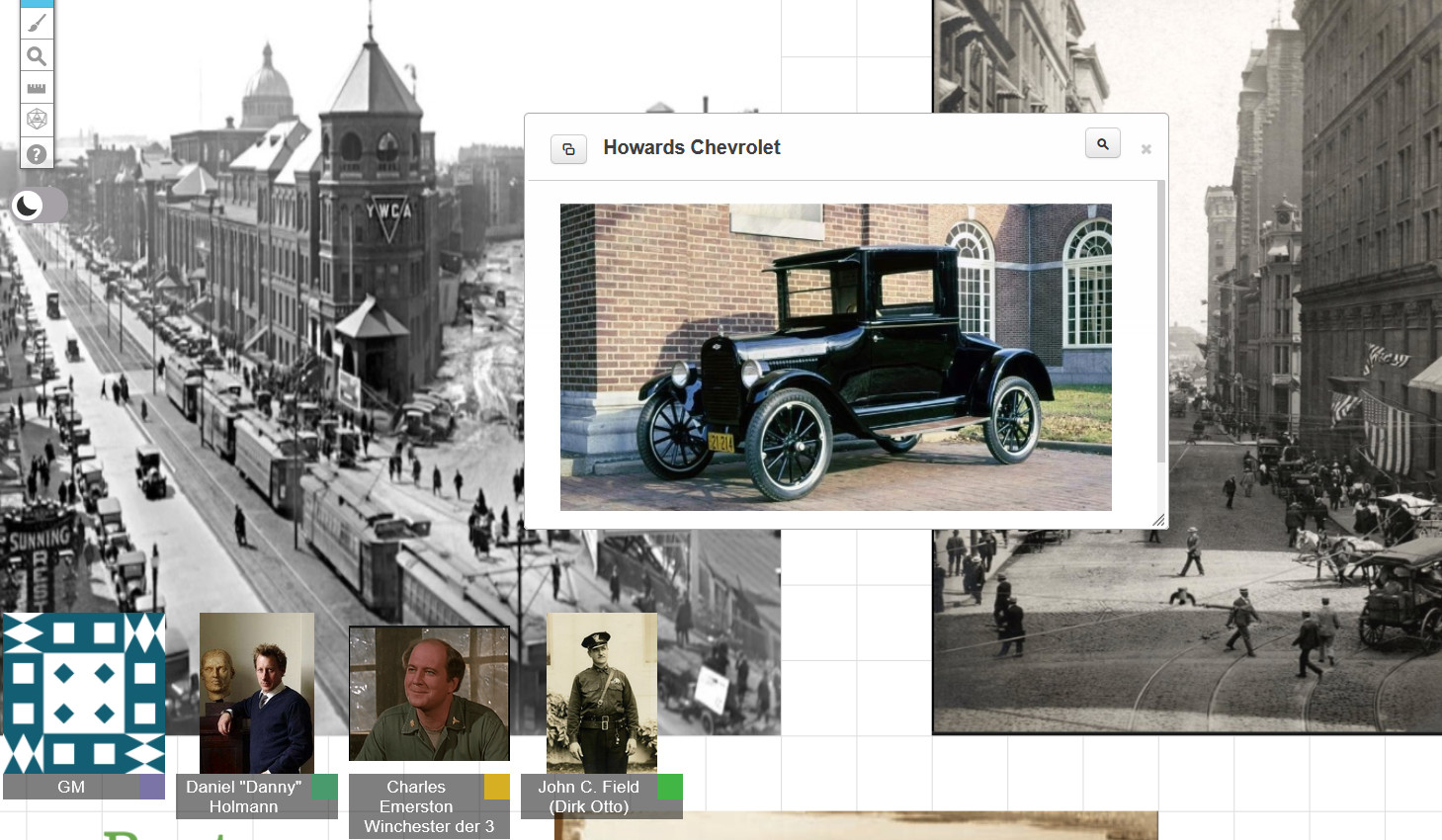Select the GM player avatar
The image size is (1442, 840).
(84, 693)
